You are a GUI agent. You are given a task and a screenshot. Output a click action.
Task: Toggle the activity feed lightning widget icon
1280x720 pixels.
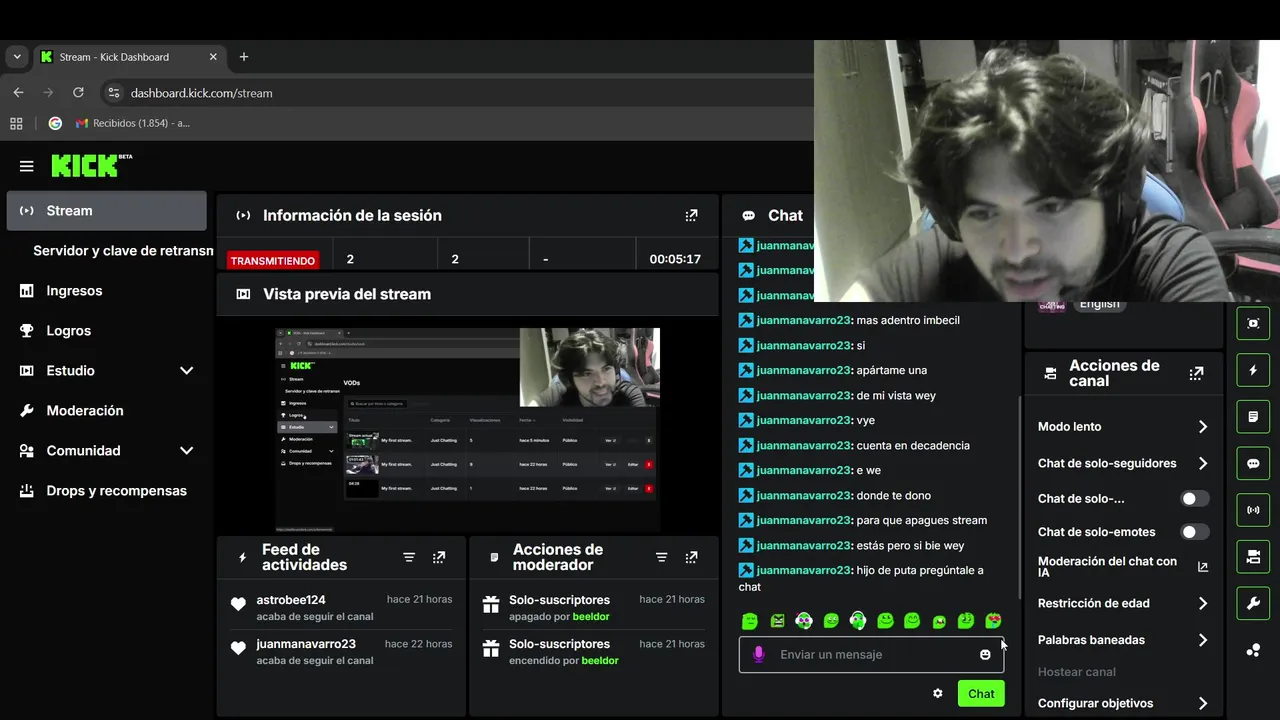(x=1253, y=370)
